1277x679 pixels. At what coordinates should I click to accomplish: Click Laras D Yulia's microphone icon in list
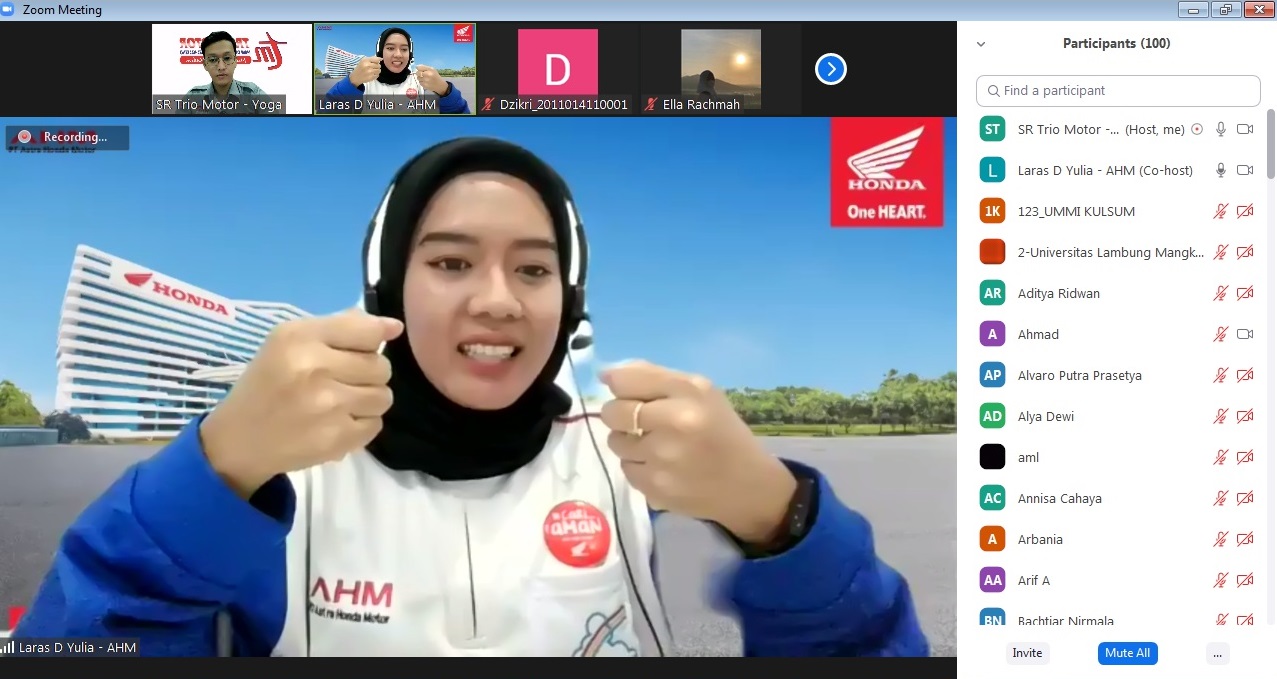[1220, 170]
